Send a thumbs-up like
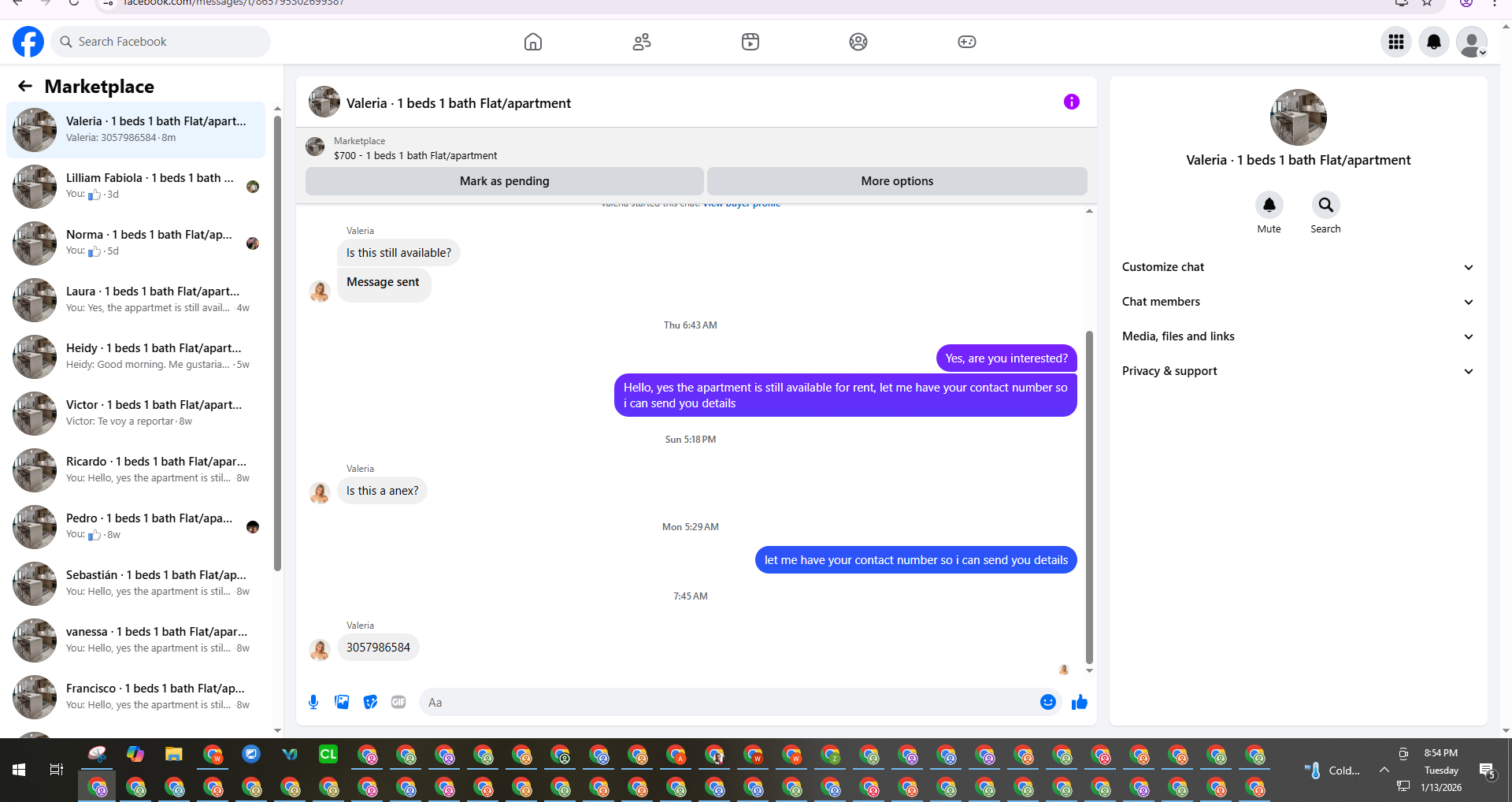Image resolution: width=1512 pixels, height=802 pixels. tap(1080, 702)
